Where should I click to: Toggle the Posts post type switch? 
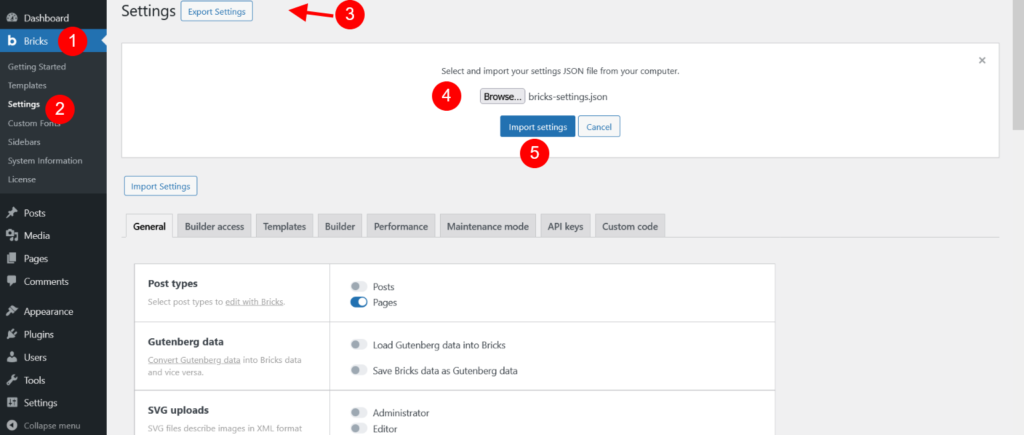point(359,287)
